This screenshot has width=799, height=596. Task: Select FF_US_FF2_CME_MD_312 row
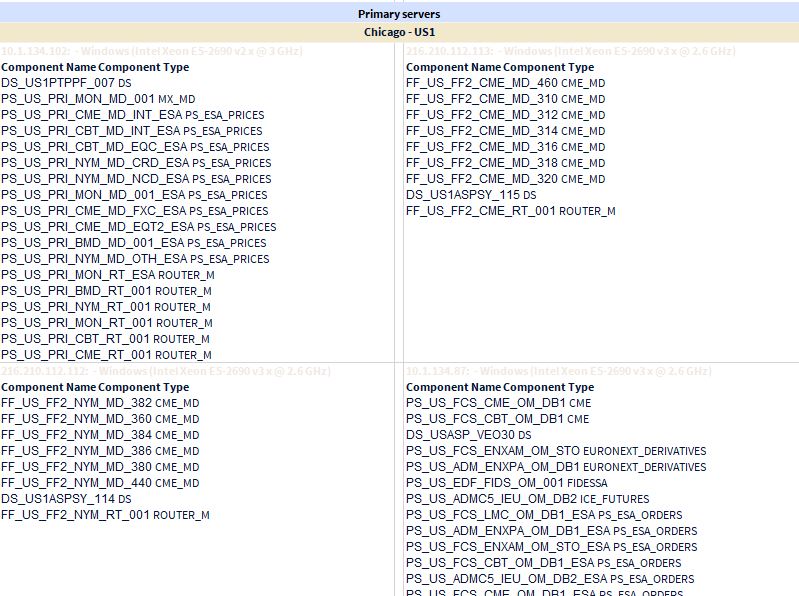[505, 115]
